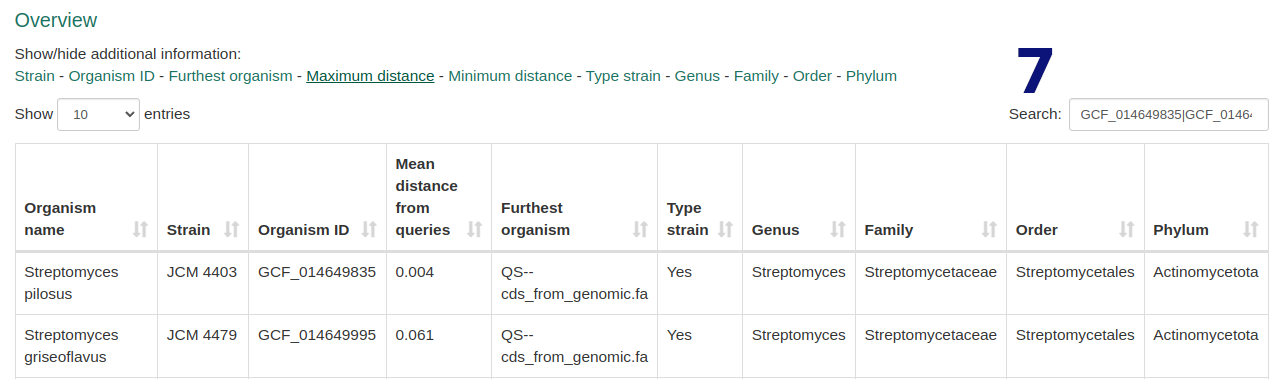Sort by Mean distance from queries icon
This screenshot has height=379, width=1281.
click(x=474, y=229)
